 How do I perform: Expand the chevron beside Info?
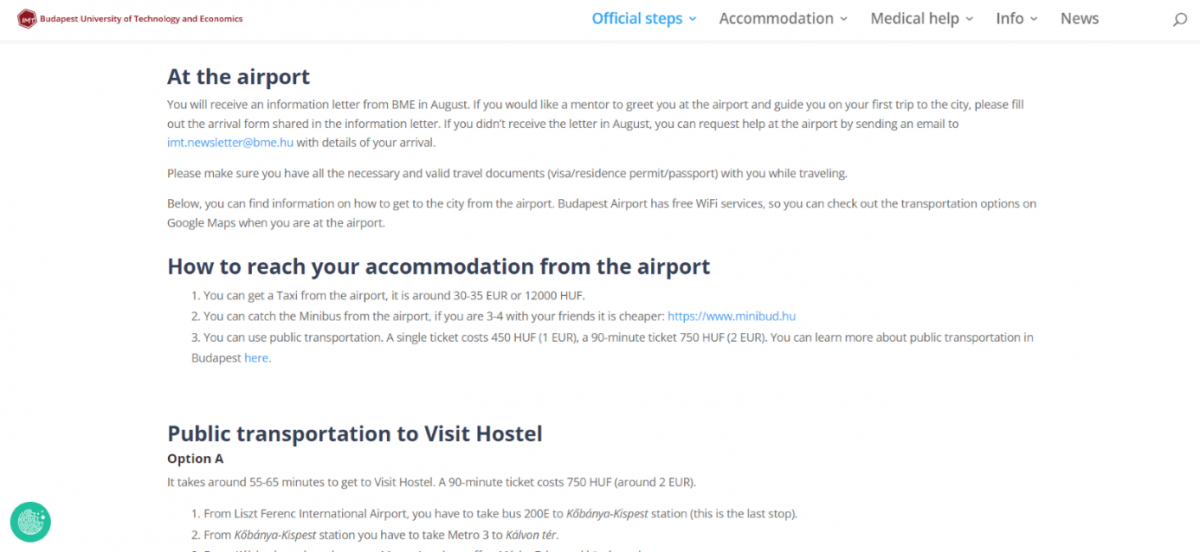click(1034, 19)
